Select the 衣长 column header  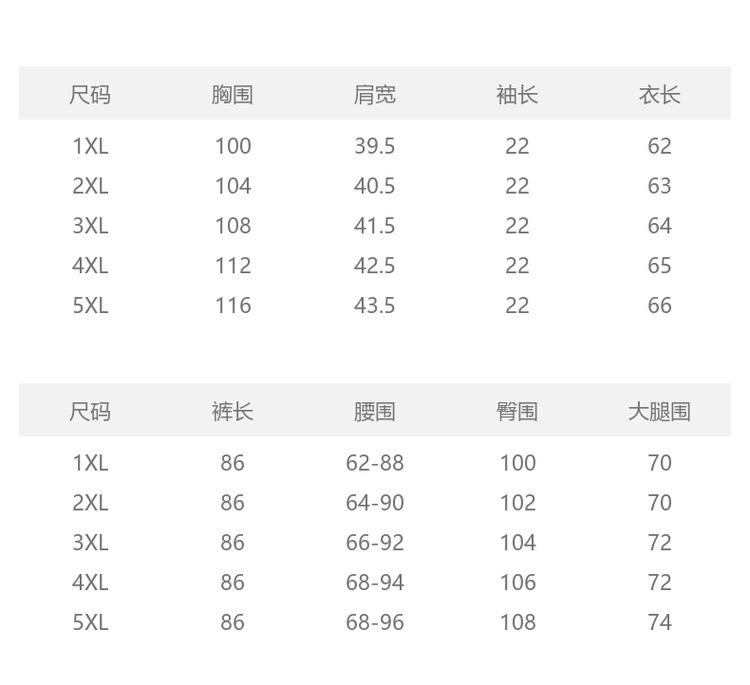[x=659, y=95]
